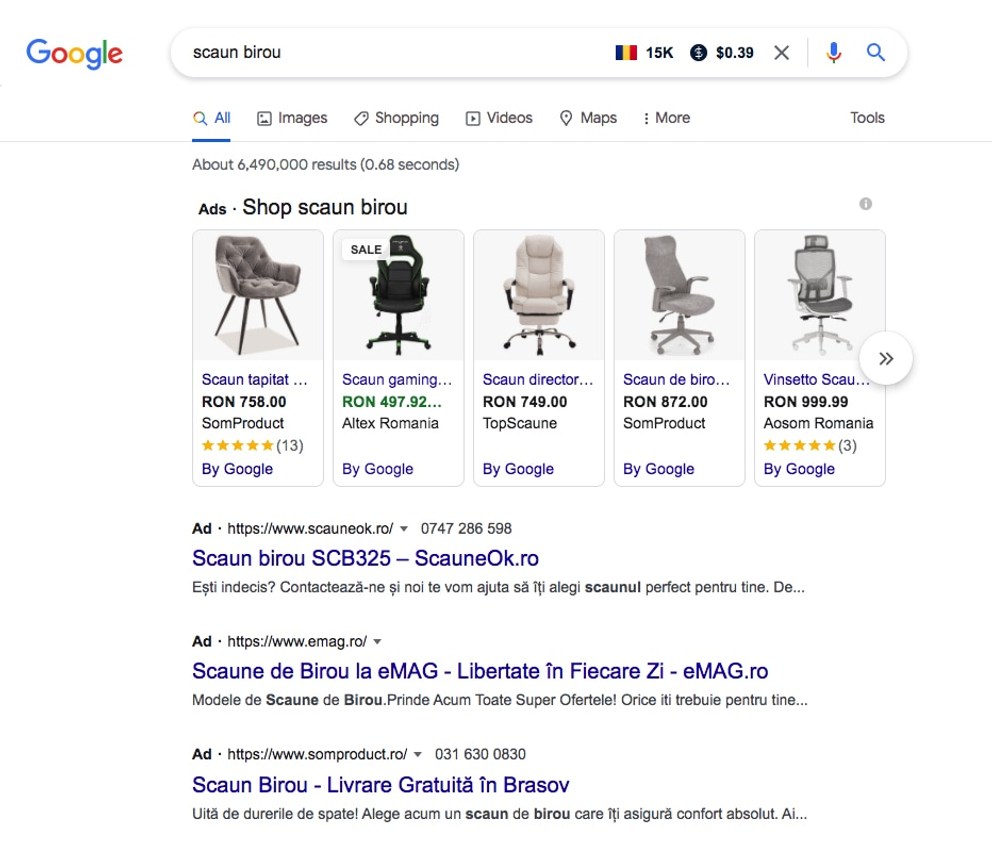992x847 pixels.
Task: Click By Google under TopScaune
Action: tap(518, 469)
